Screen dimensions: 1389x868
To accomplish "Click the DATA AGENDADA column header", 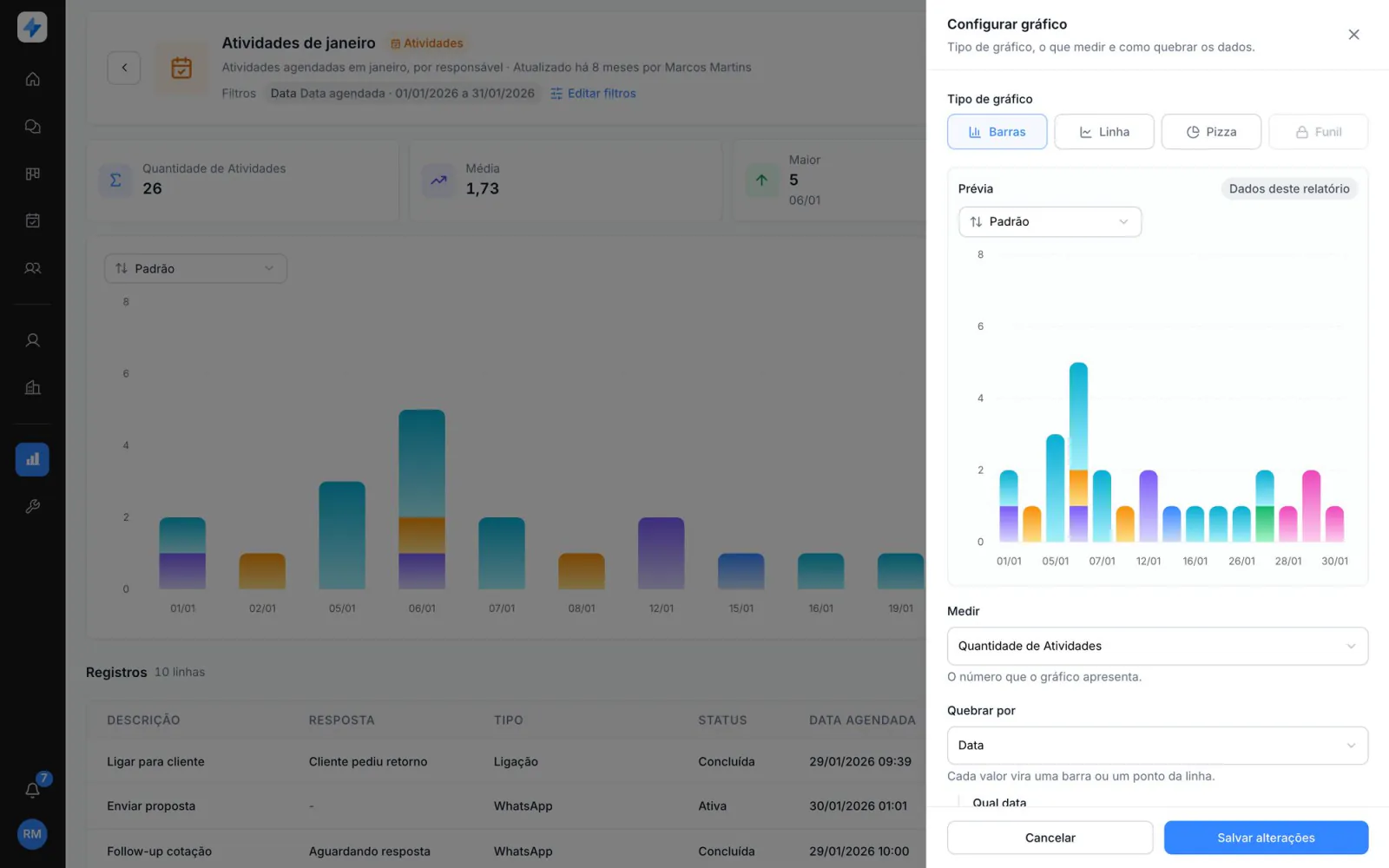I will tap(862, 720).
